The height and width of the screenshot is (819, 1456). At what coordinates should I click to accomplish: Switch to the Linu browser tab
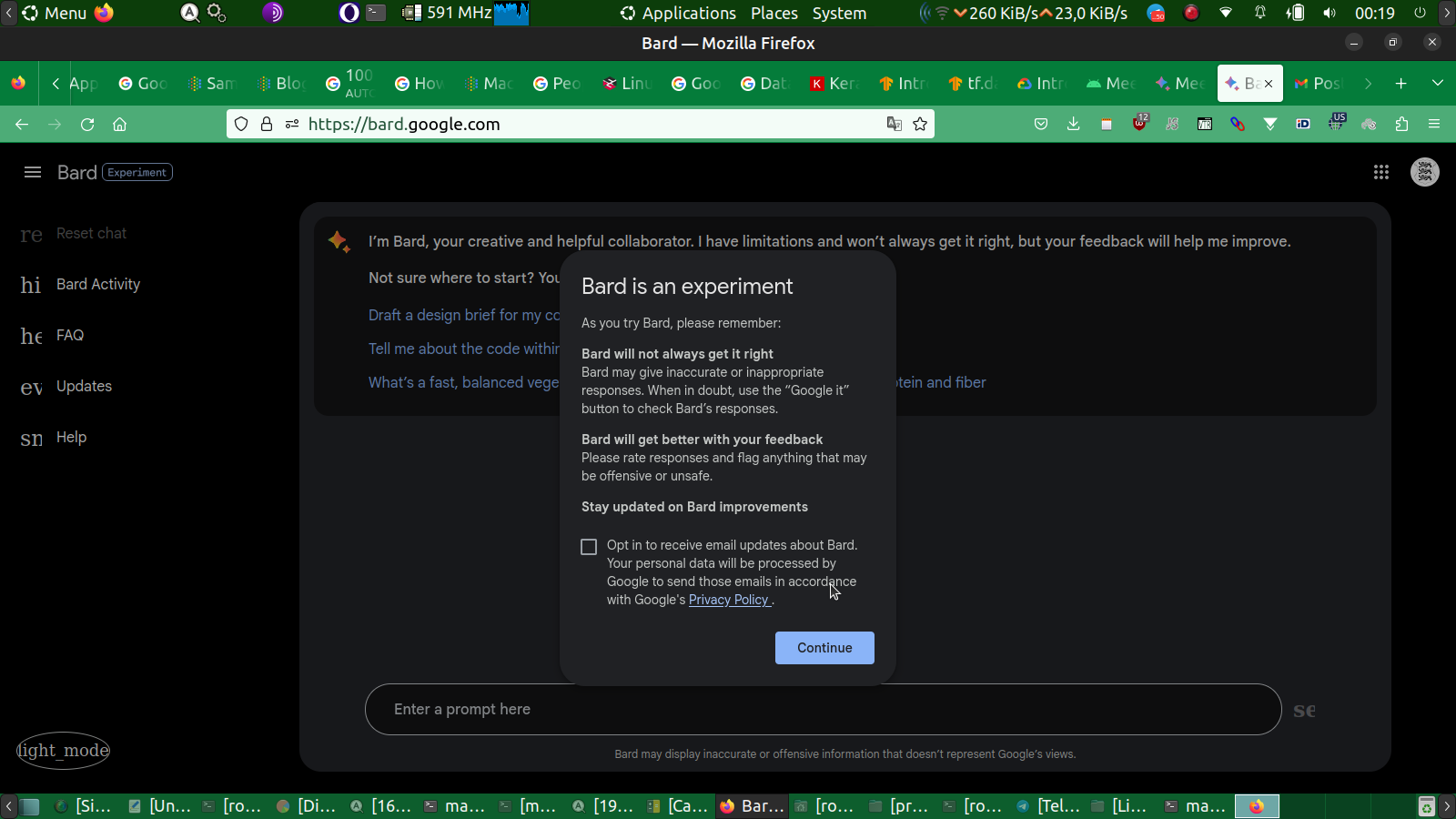click(x=627, y=84)
